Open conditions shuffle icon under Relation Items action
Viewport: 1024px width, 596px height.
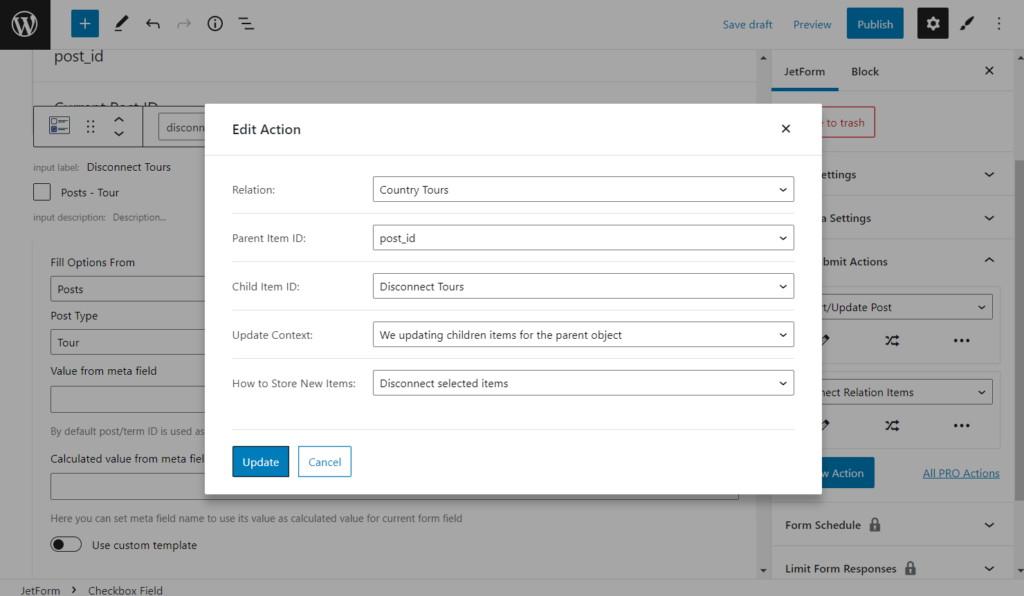(x=892, y=426)
